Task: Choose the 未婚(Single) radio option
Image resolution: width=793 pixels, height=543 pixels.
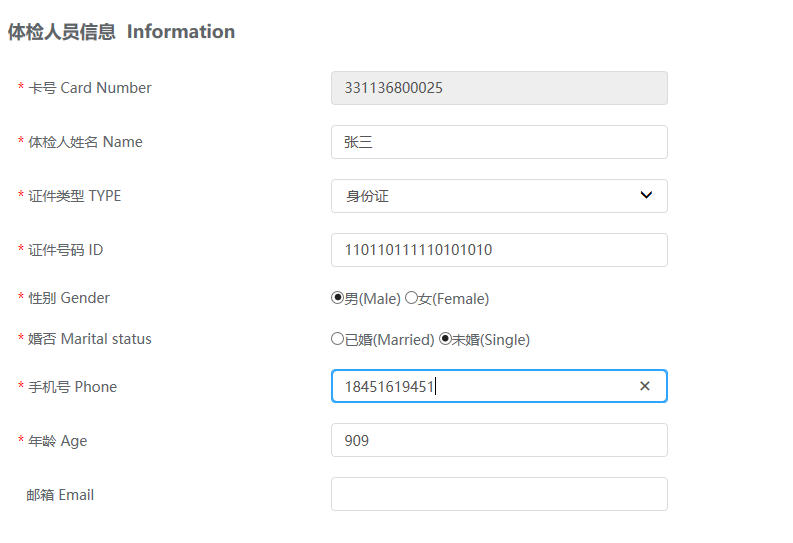Action: click(446, 339)
